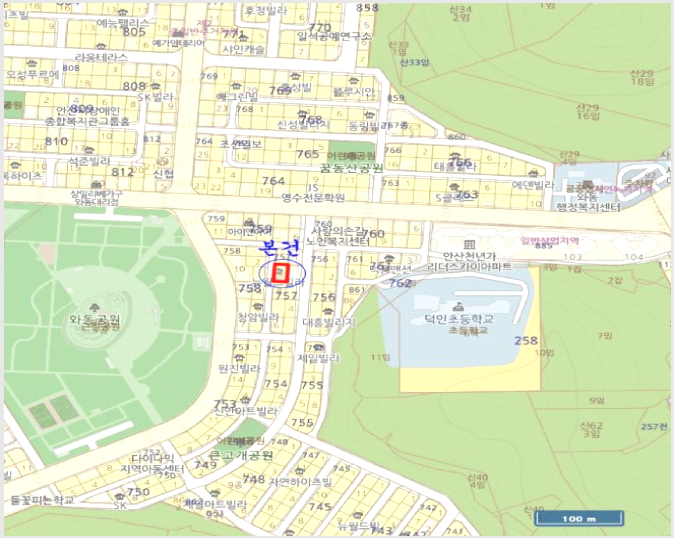Click the 영수전문학원 label
The height and width of the screenshot is (538, 674).
(x=313, y=198)
